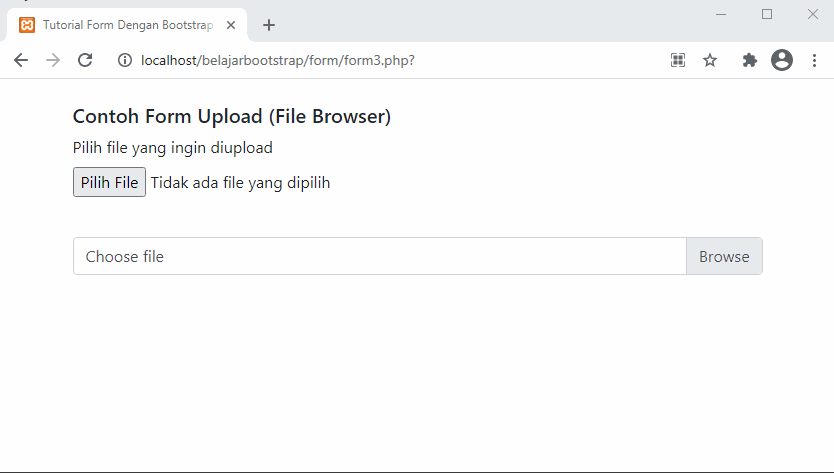Screen dimensions: 834x473
Task: Click the forward navigation arrow
Action: (x=53, y=60)
